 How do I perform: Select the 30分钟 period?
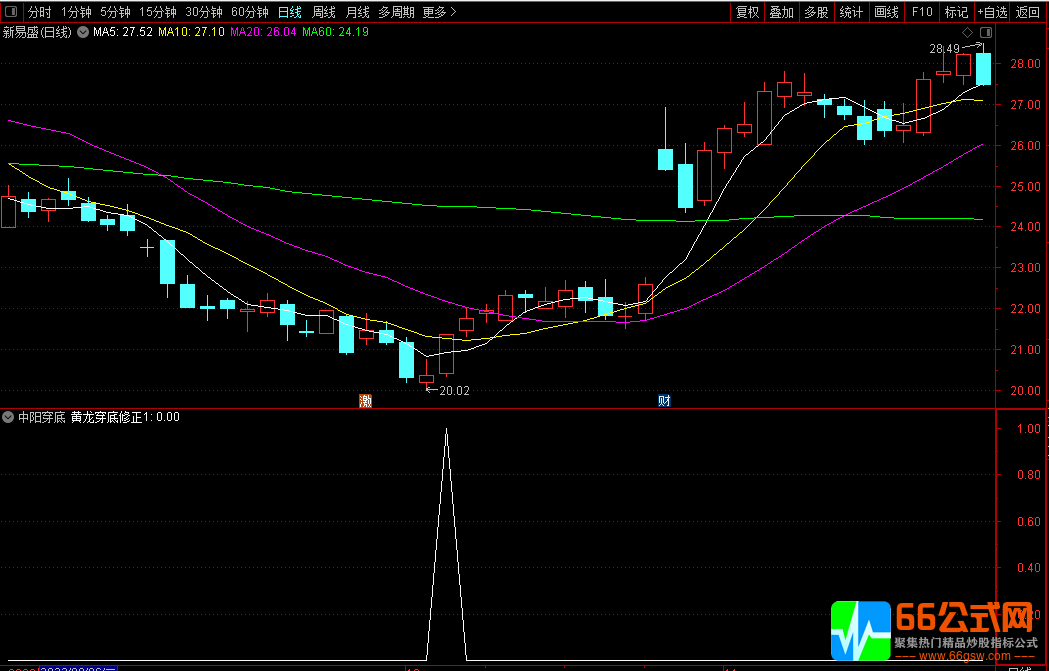pos(203,12)
